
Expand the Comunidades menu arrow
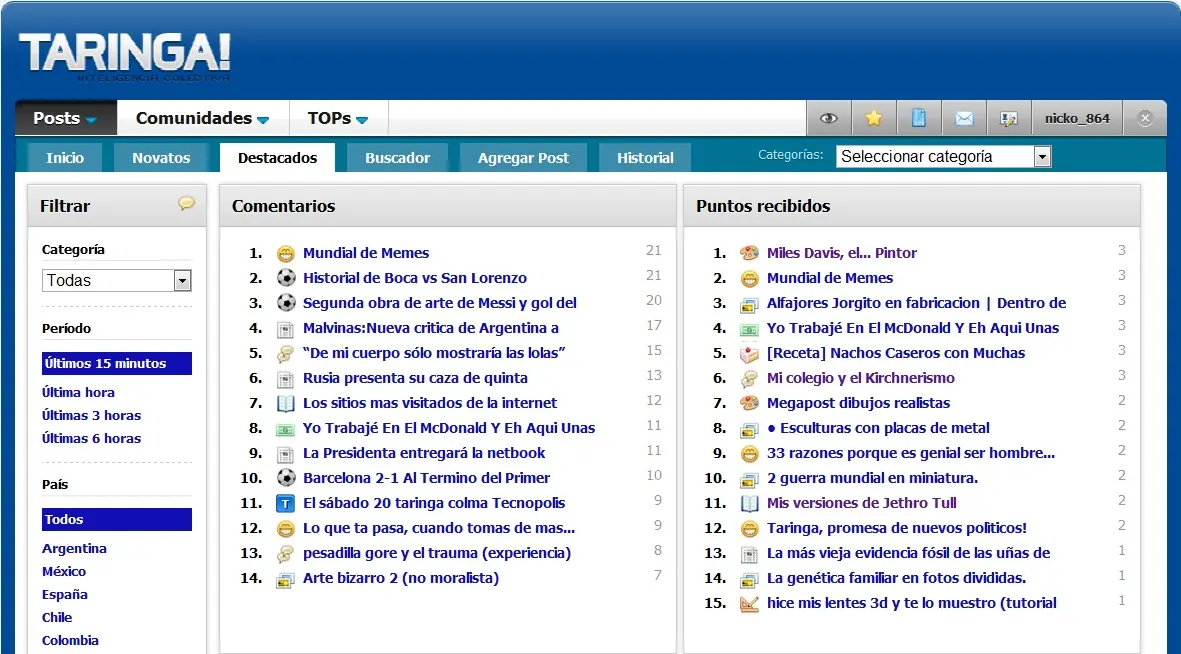(x=263, y=120)
